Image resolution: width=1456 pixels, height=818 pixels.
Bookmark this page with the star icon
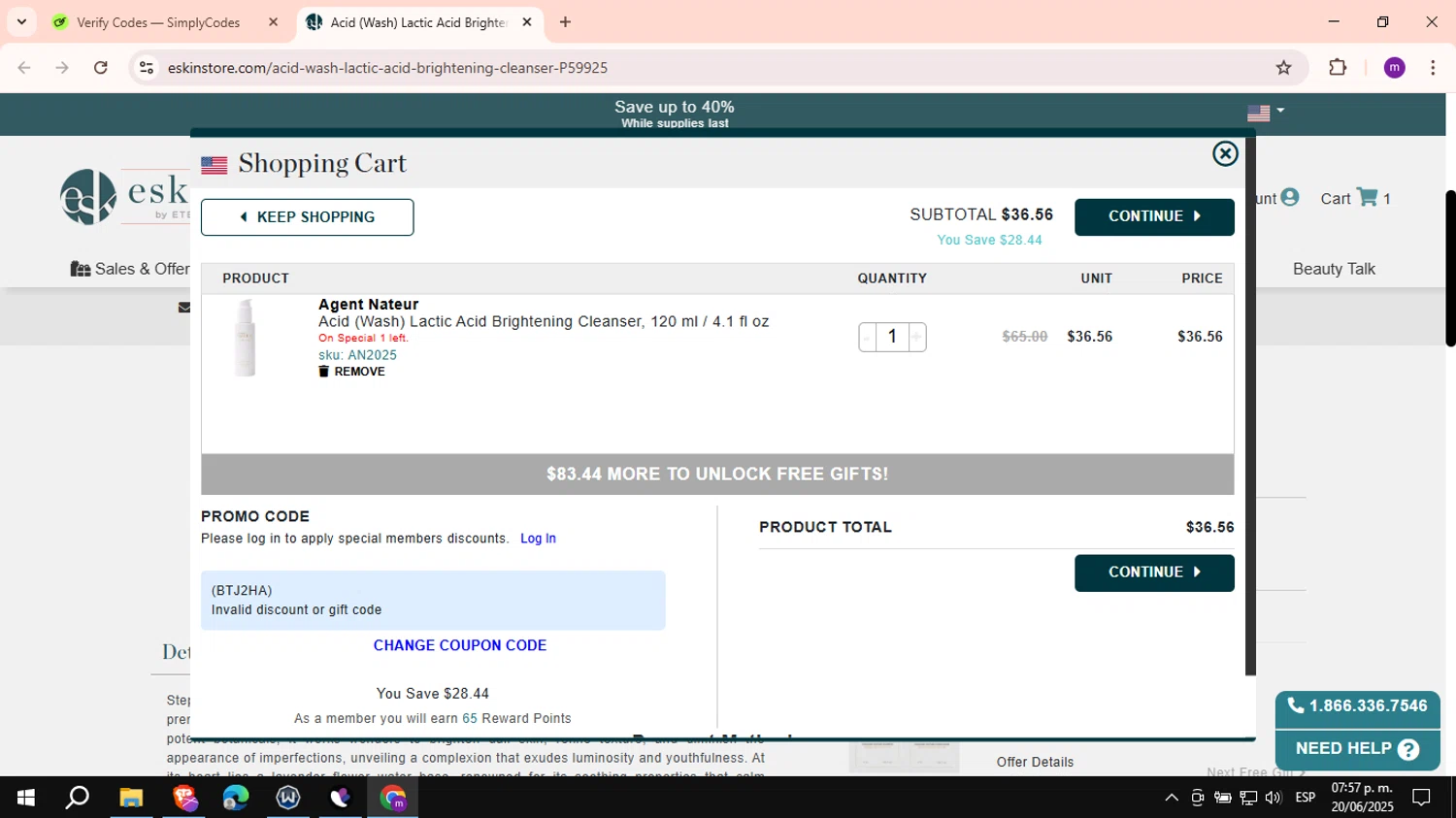(1283, 68)
